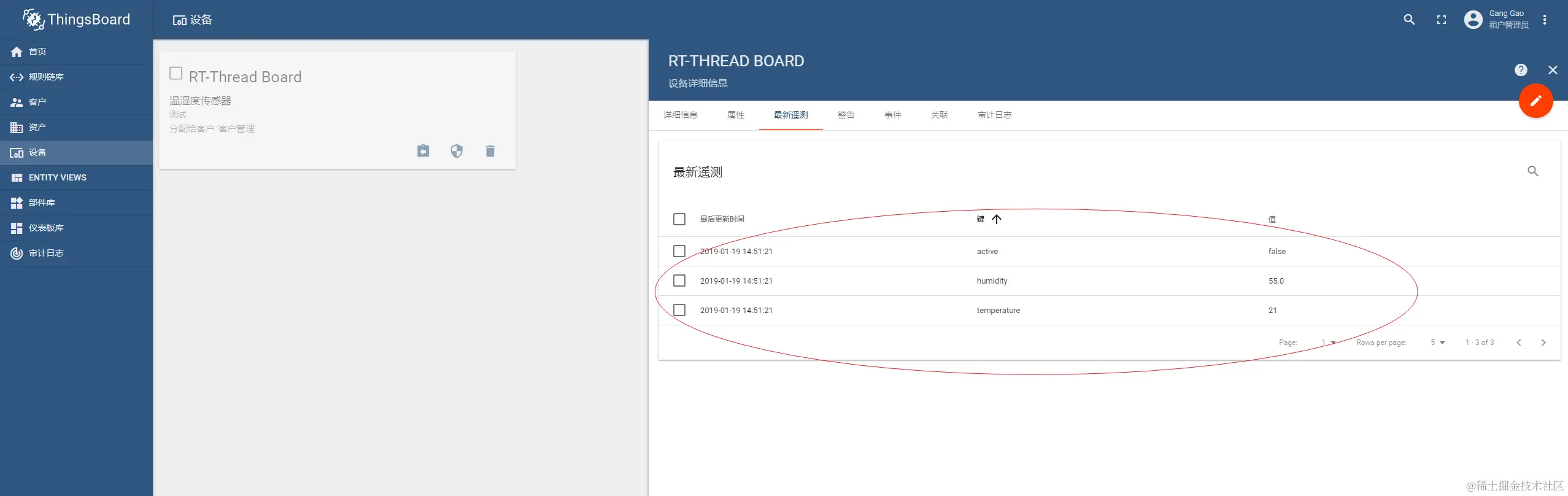The image size is (1568, 496).
Task: Check the temperature row checkbox
Action: click(x=679, y=310)
